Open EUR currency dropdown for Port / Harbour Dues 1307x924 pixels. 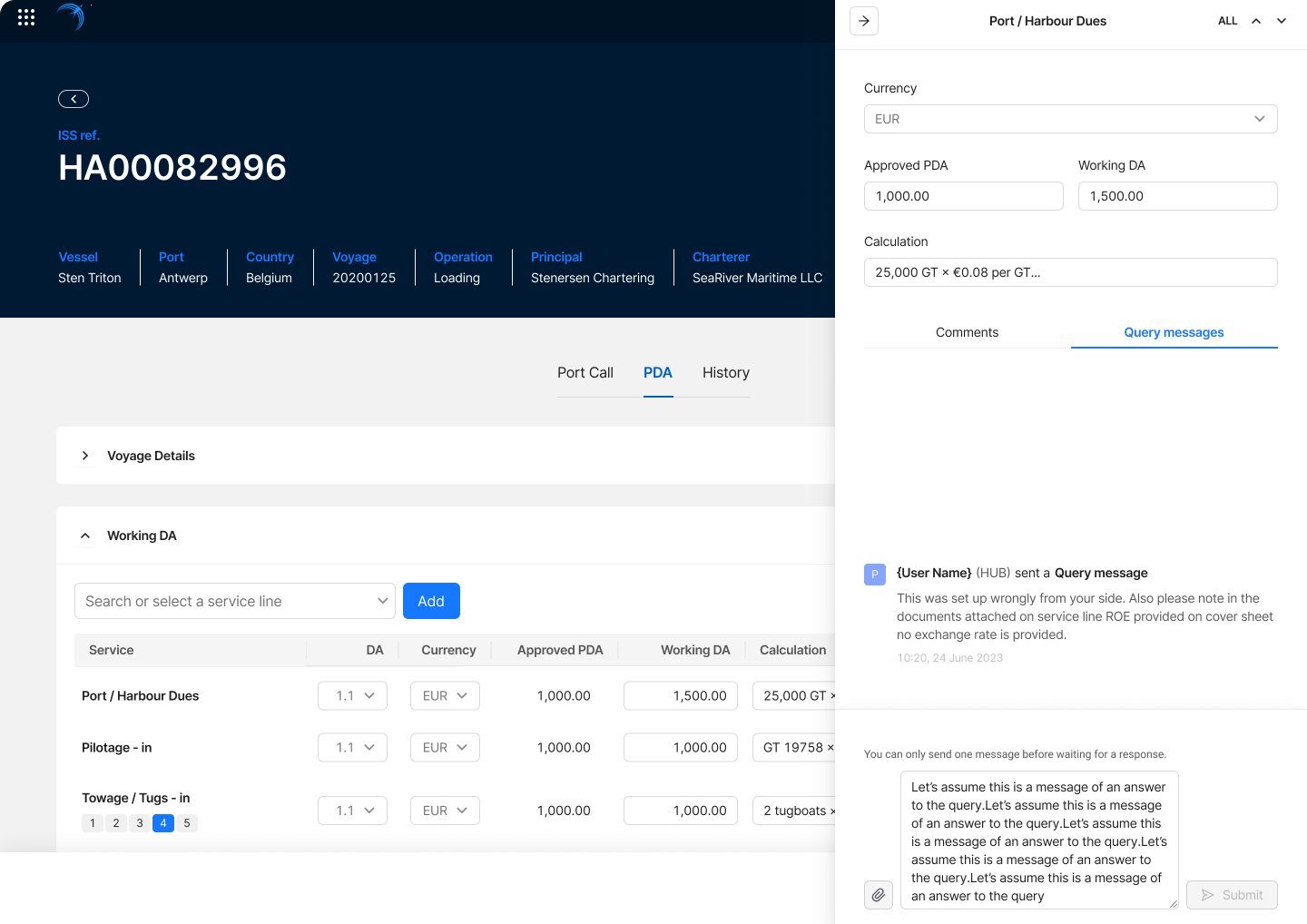click(x=445, y=696)
